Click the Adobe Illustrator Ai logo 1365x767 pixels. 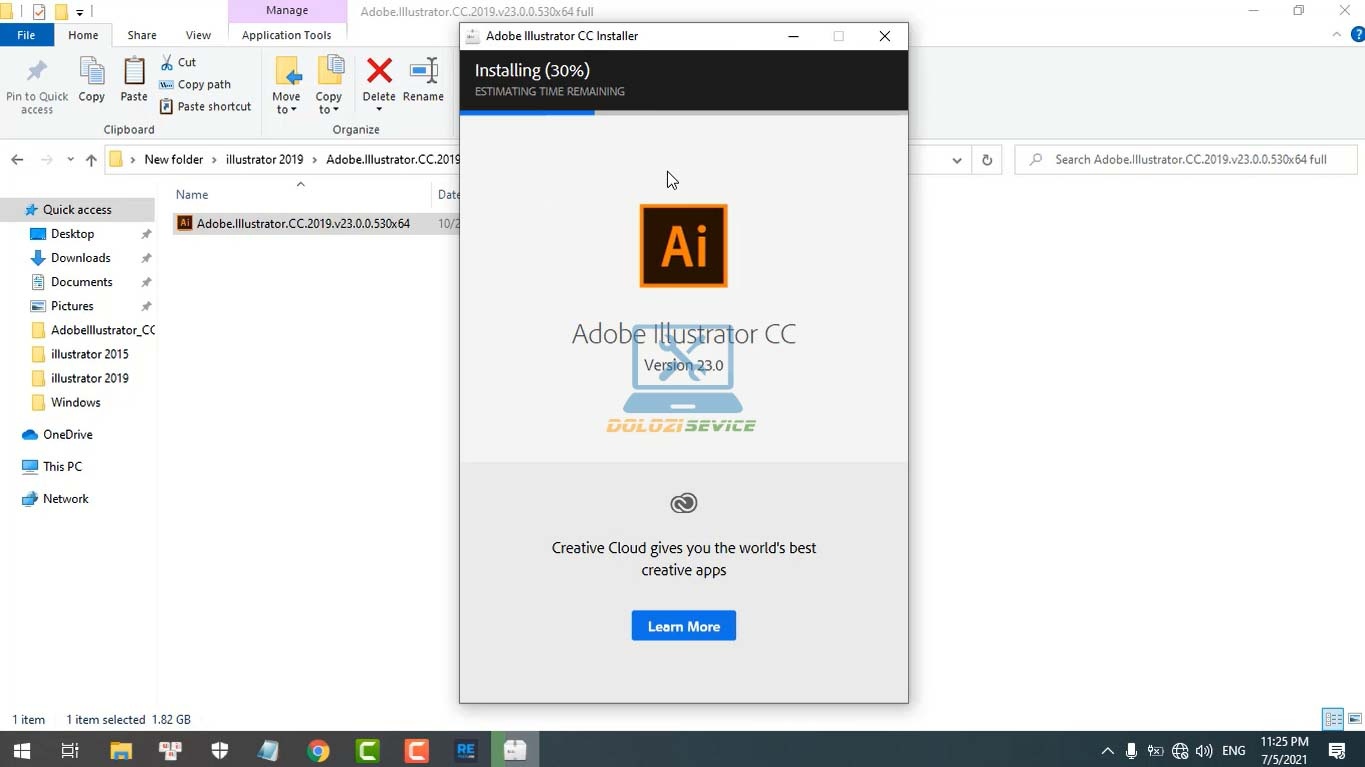point(683,246)
